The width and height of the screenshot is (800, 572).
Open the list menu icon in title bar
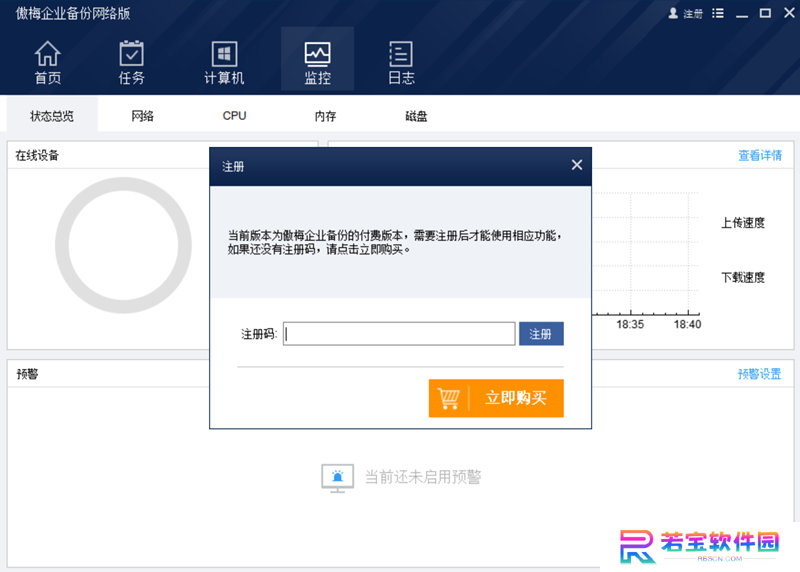click(718, 13)
